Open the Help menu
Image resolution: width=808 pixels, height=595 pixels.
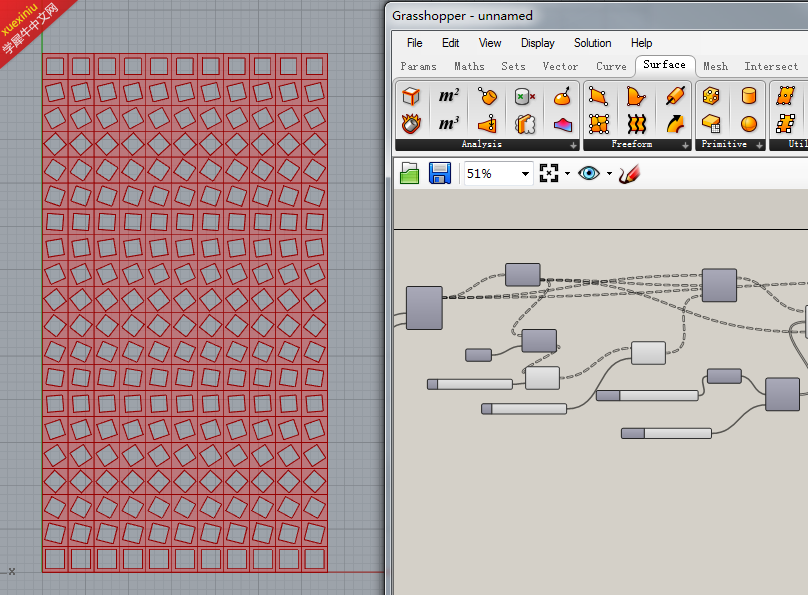641,43
